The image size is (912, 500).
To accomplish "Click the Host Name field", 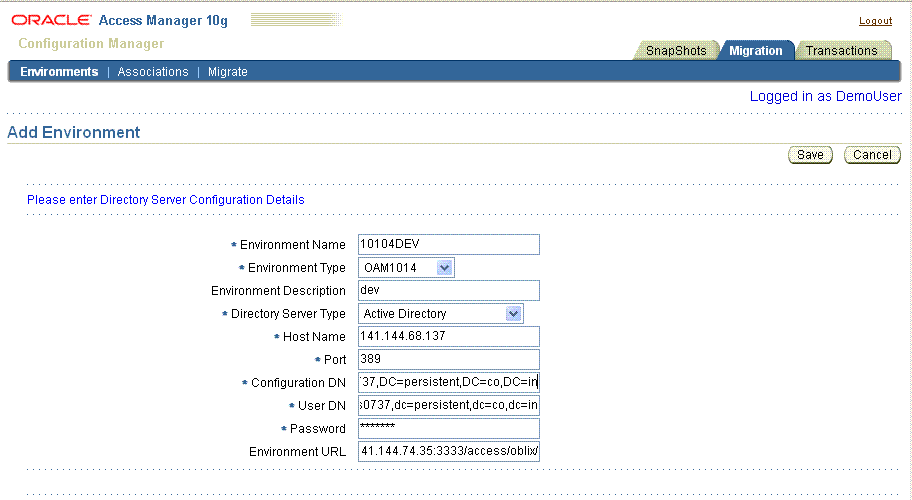I will tap(448, 336).
